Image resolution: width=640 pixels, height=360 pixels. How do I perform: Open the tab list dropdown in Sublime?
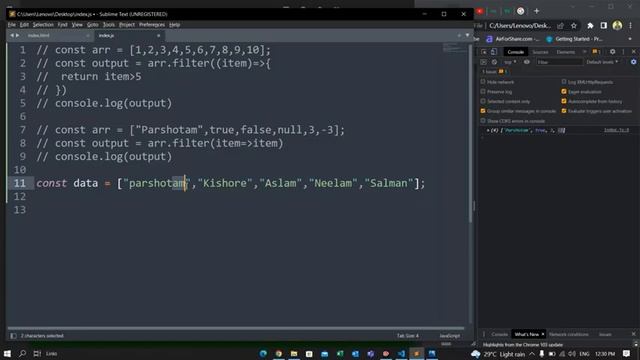pyautogui.click(x=467, y=36)
